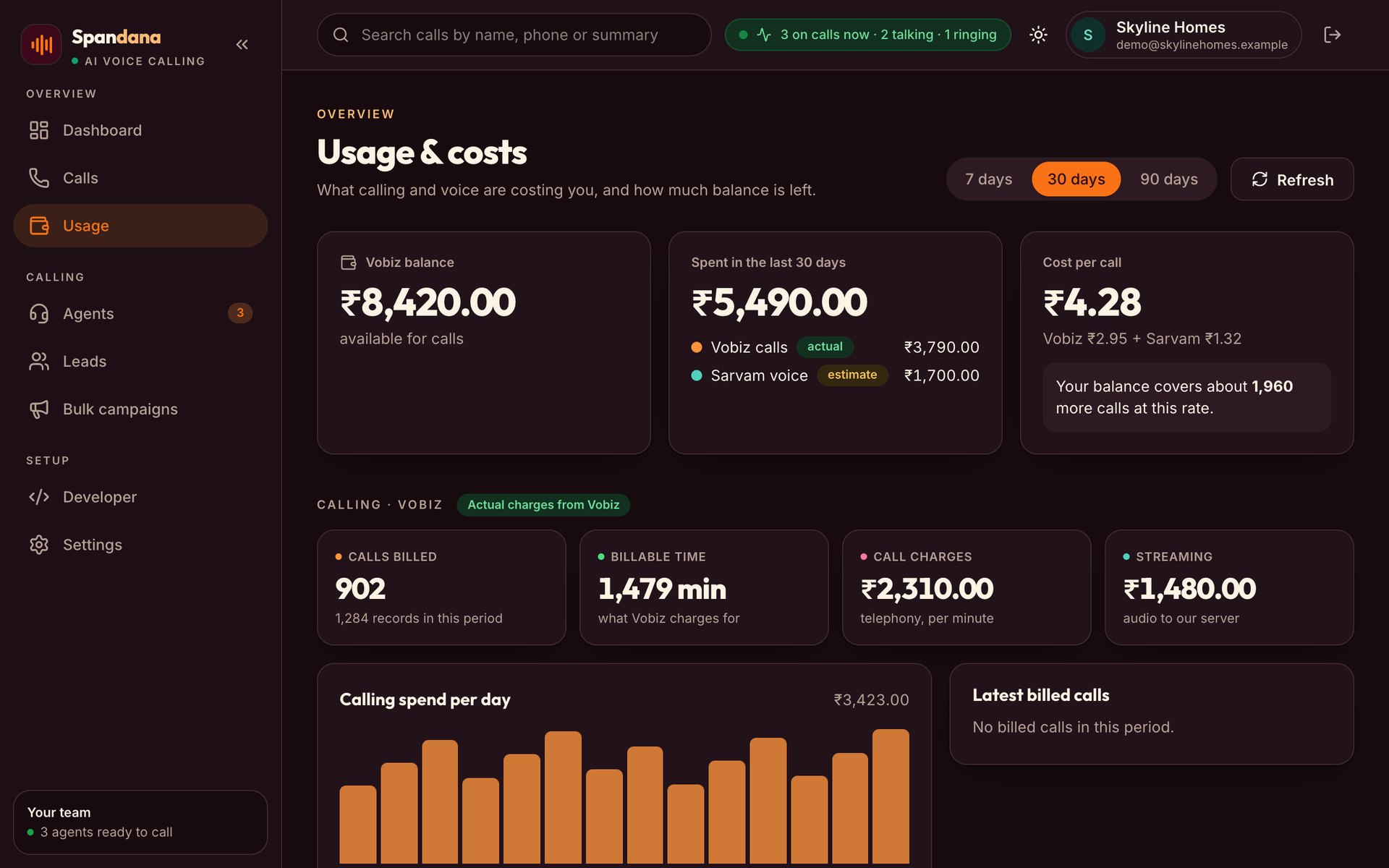The image size is (1389, 868).
Task: Click the Refresh button
Action: pyautogui.click(x=1292, y=179)
